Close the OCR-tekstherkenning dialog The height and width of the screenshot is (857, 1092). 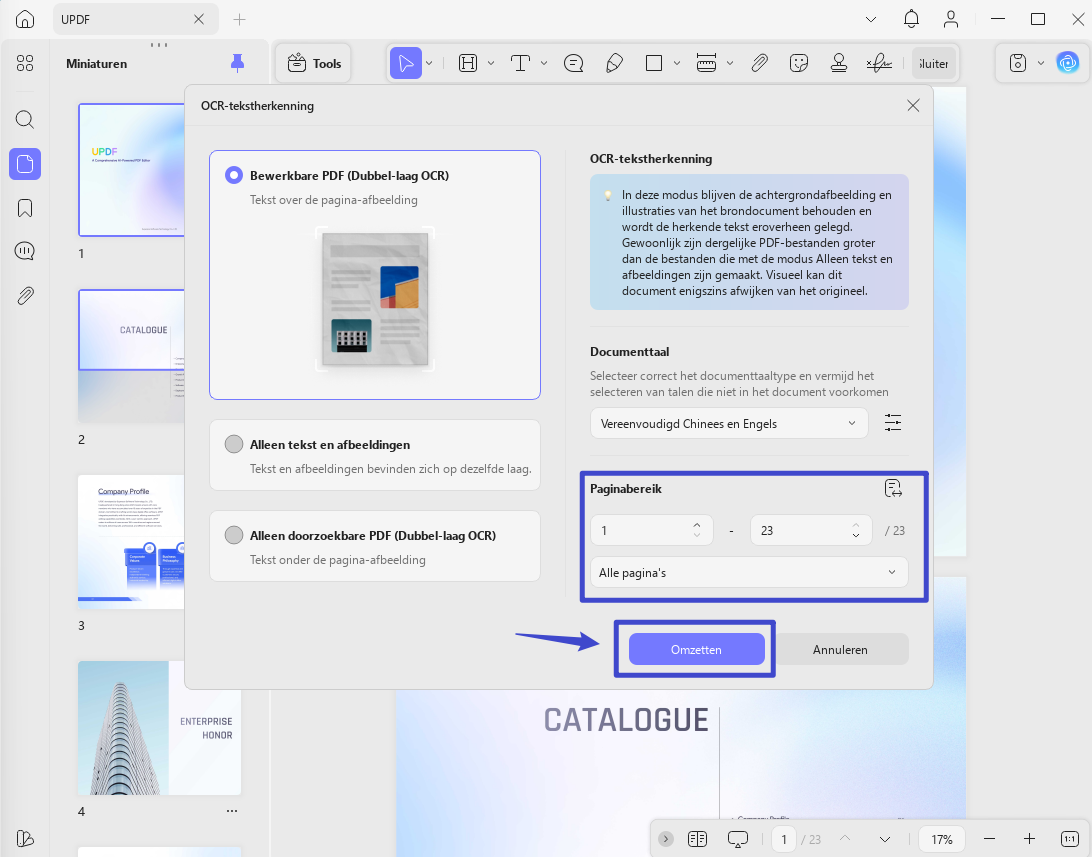pyautogui.click(x=913, y=105)
